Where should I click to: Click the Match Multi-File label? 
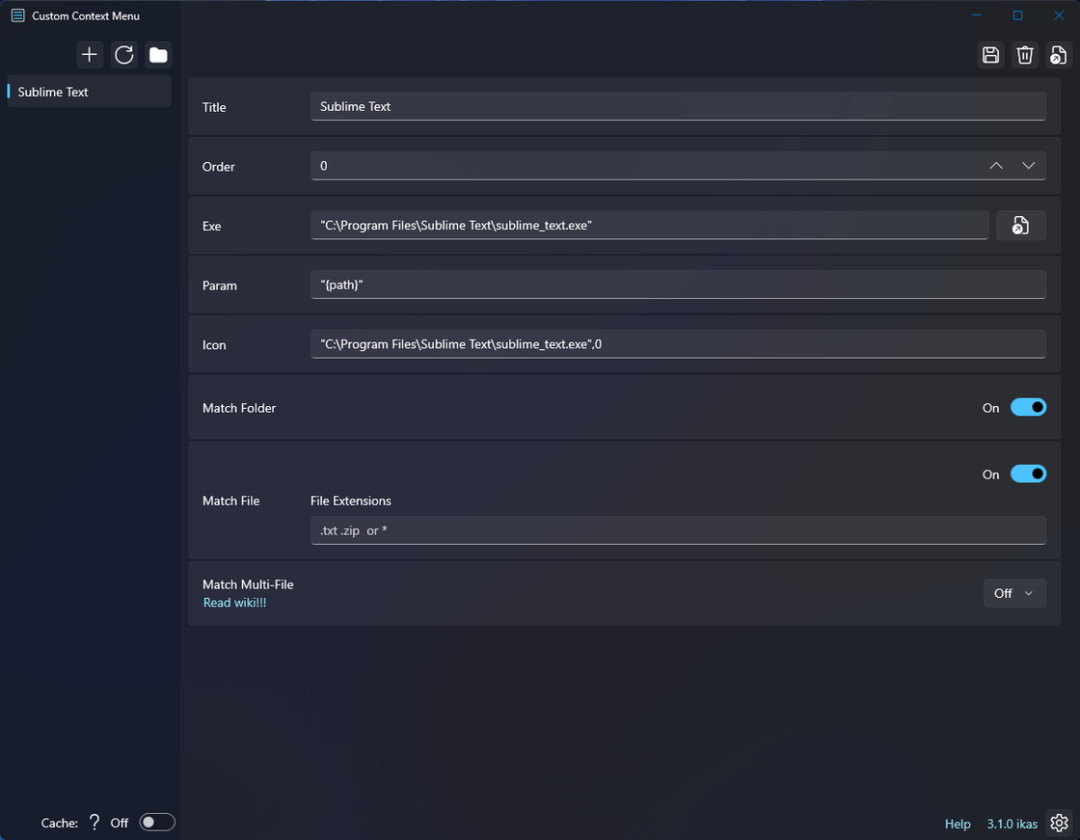(x=248, y=585)
